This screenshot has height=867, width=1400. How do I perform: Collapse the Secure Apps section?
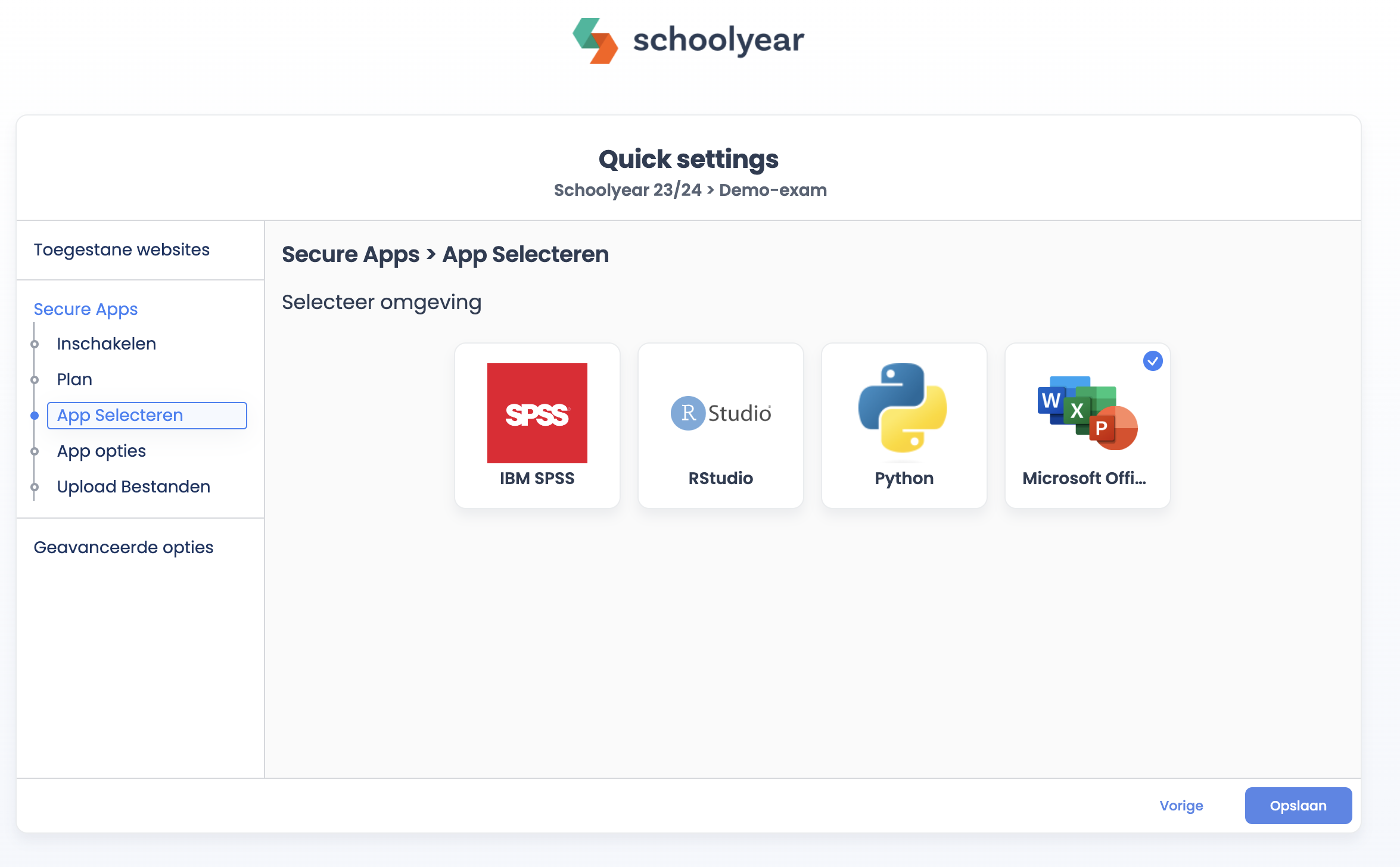coord(85,309)
